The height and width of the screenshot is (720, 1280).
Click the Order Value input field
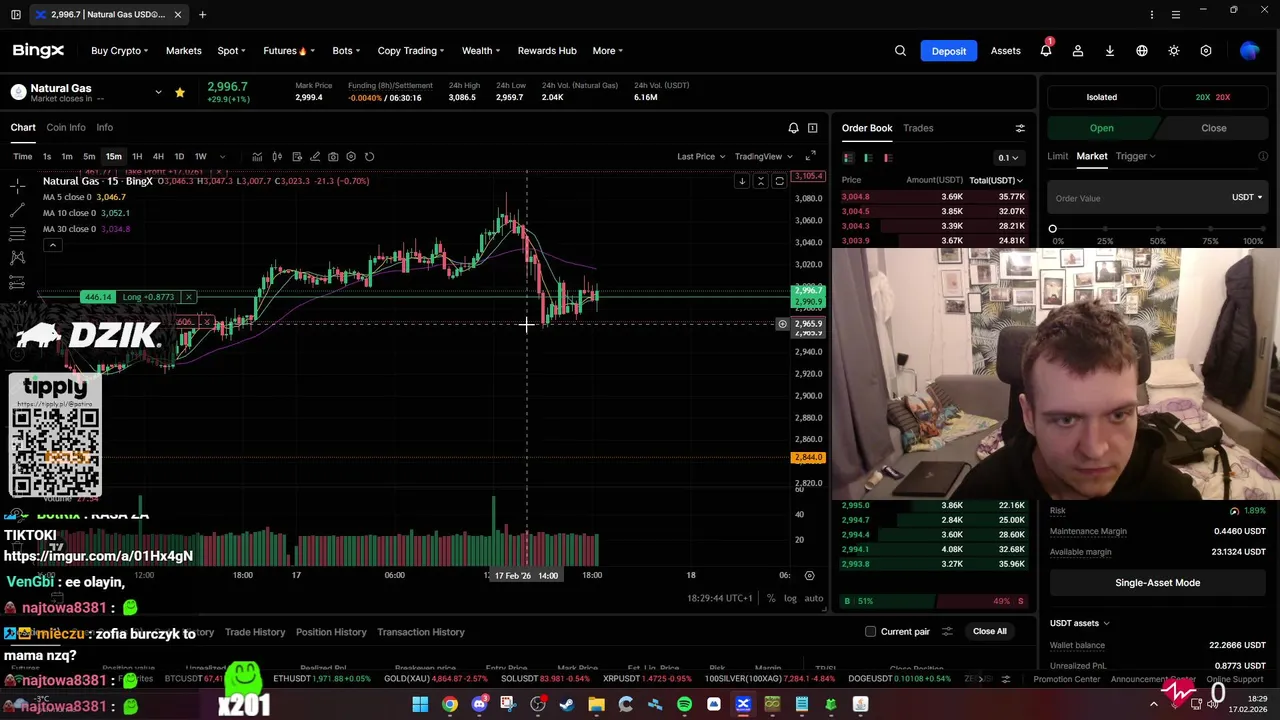(x=1138, y=198)
